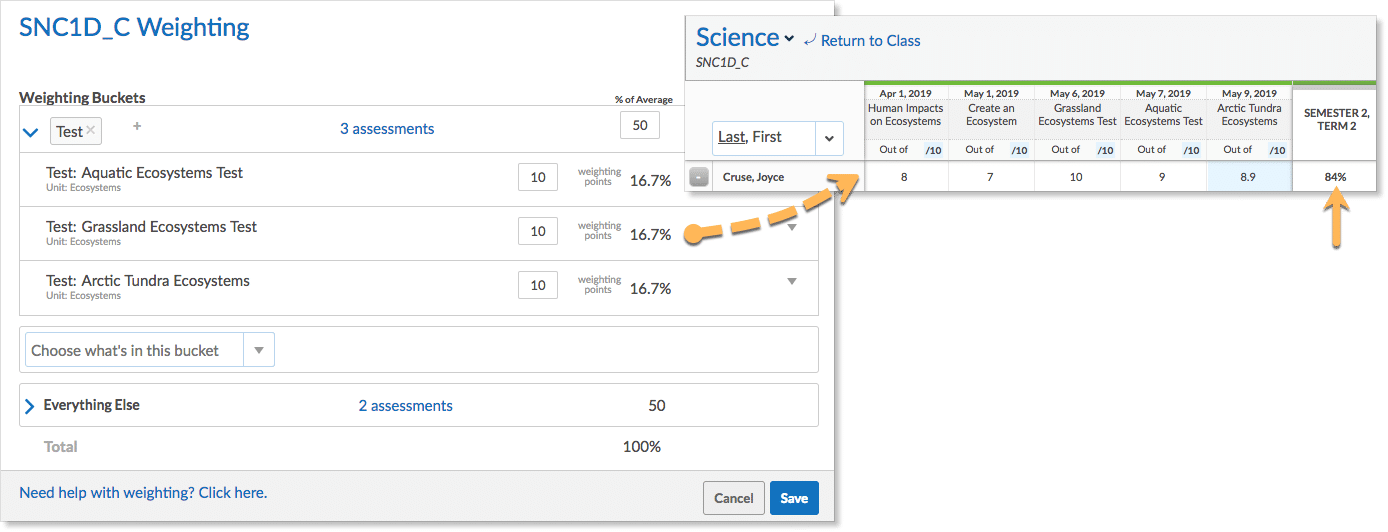This screenshot has height=532, width=1388.
Task: Open the Science class dropdown arrow
Action: pyautogui.click(x=790, y=39)
